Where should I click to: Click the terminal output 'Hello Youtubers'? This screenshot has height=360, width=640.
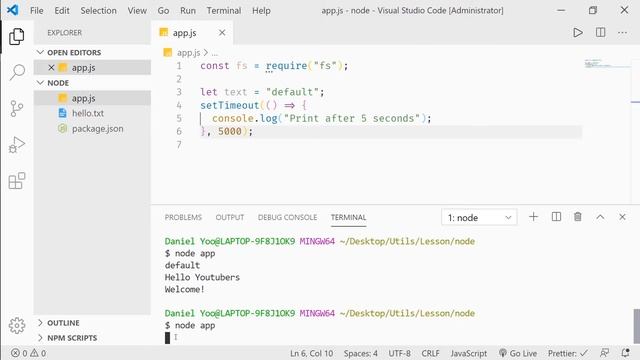coord(202,278)
